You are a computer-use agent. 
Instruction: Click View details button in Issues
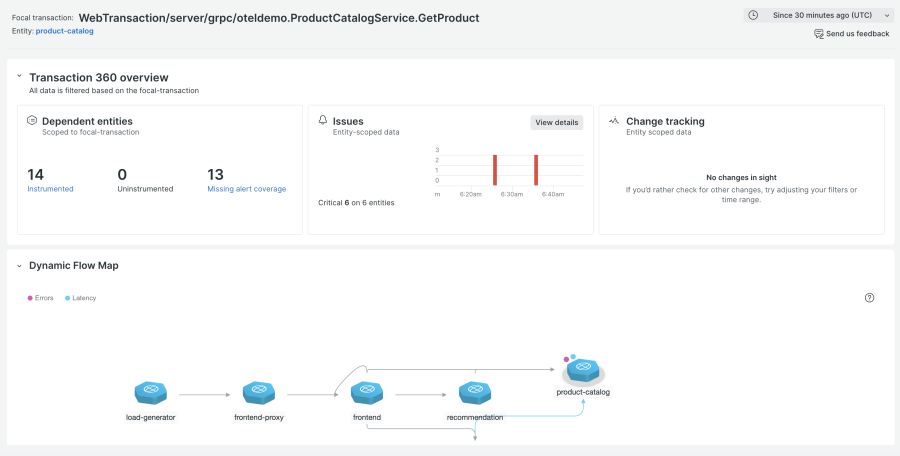[x=556, y=122]
